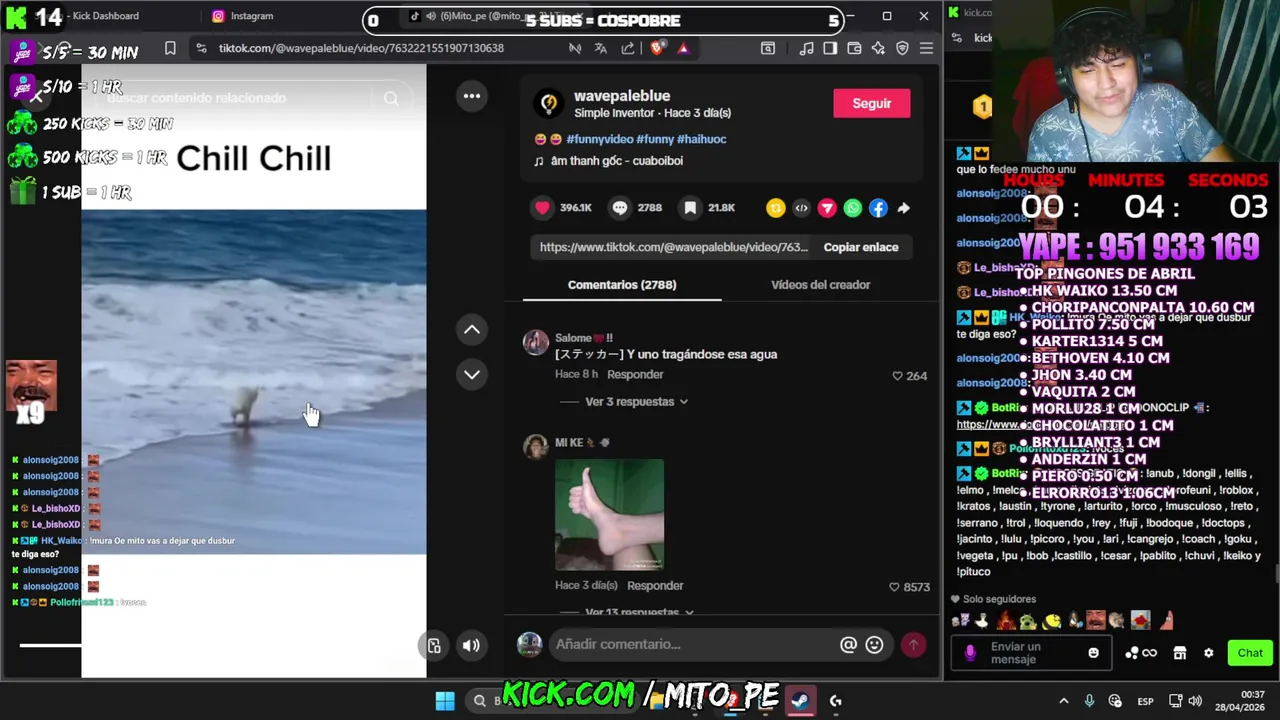Post comment with the red arrow button

coord(913,645)
